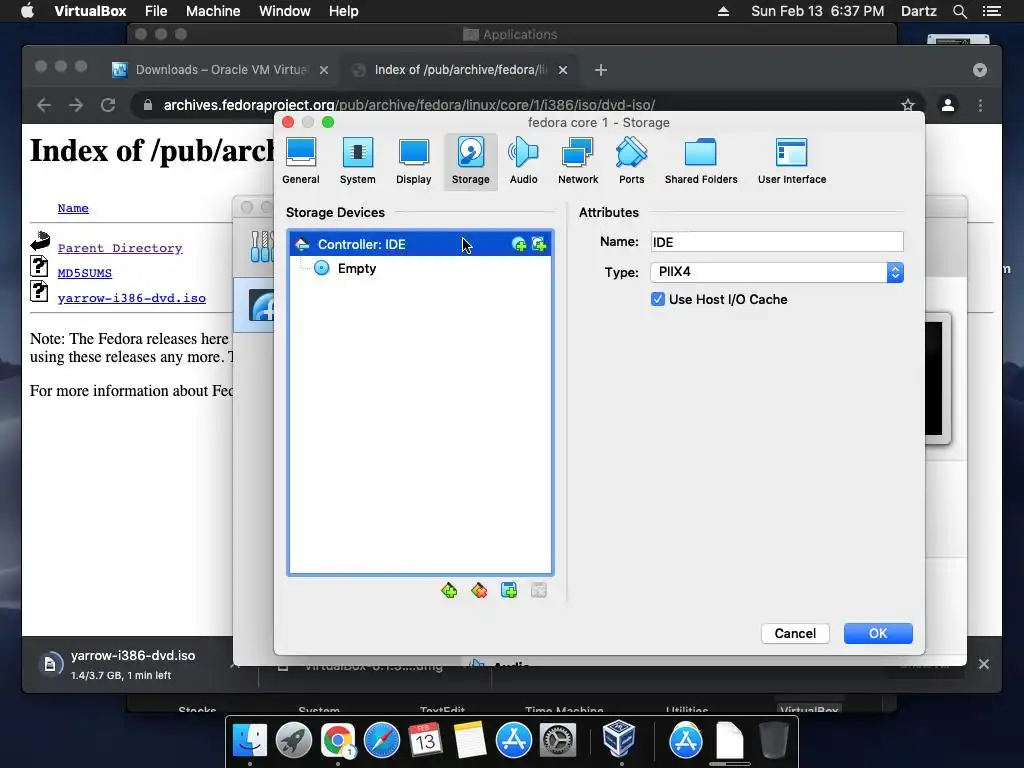Viewport: 1024px width, 768px height.
Task: Open the Control Center list icon in the menu bar
Action: tap(992, 11)
